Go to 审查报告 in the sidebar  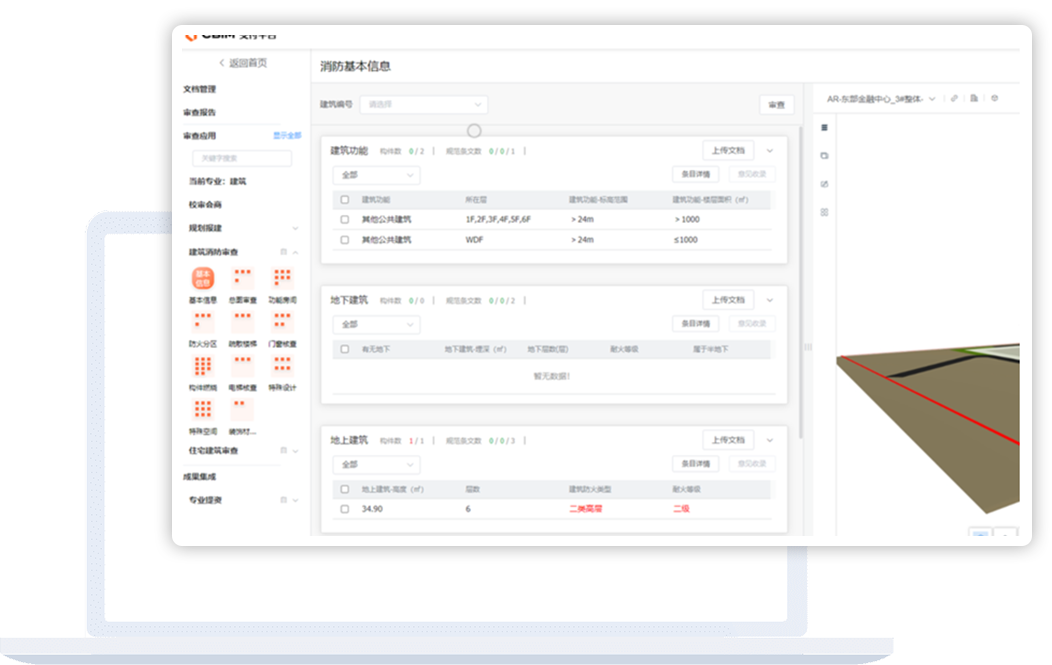pos(199,112)
